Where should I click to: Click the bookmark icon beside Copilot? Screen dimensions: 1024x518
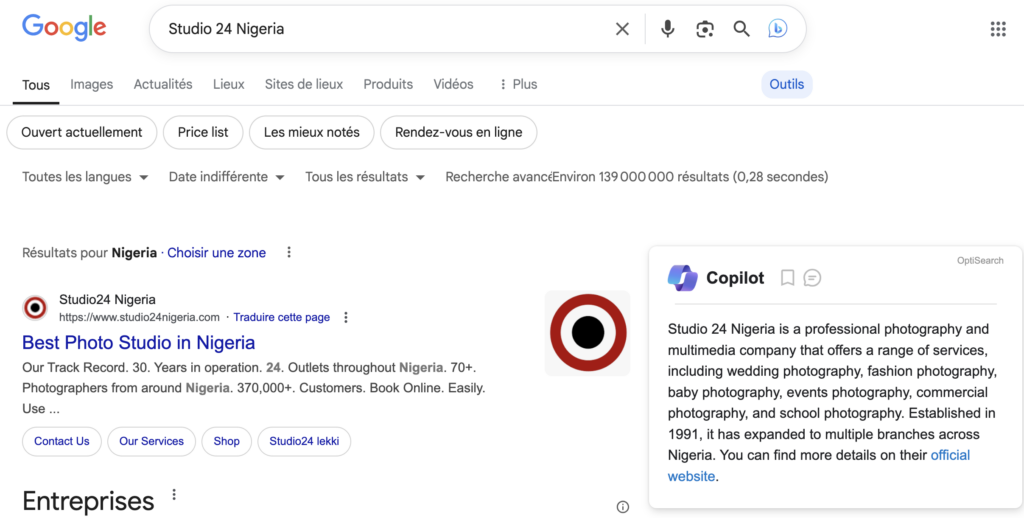(x=788, y=278)
